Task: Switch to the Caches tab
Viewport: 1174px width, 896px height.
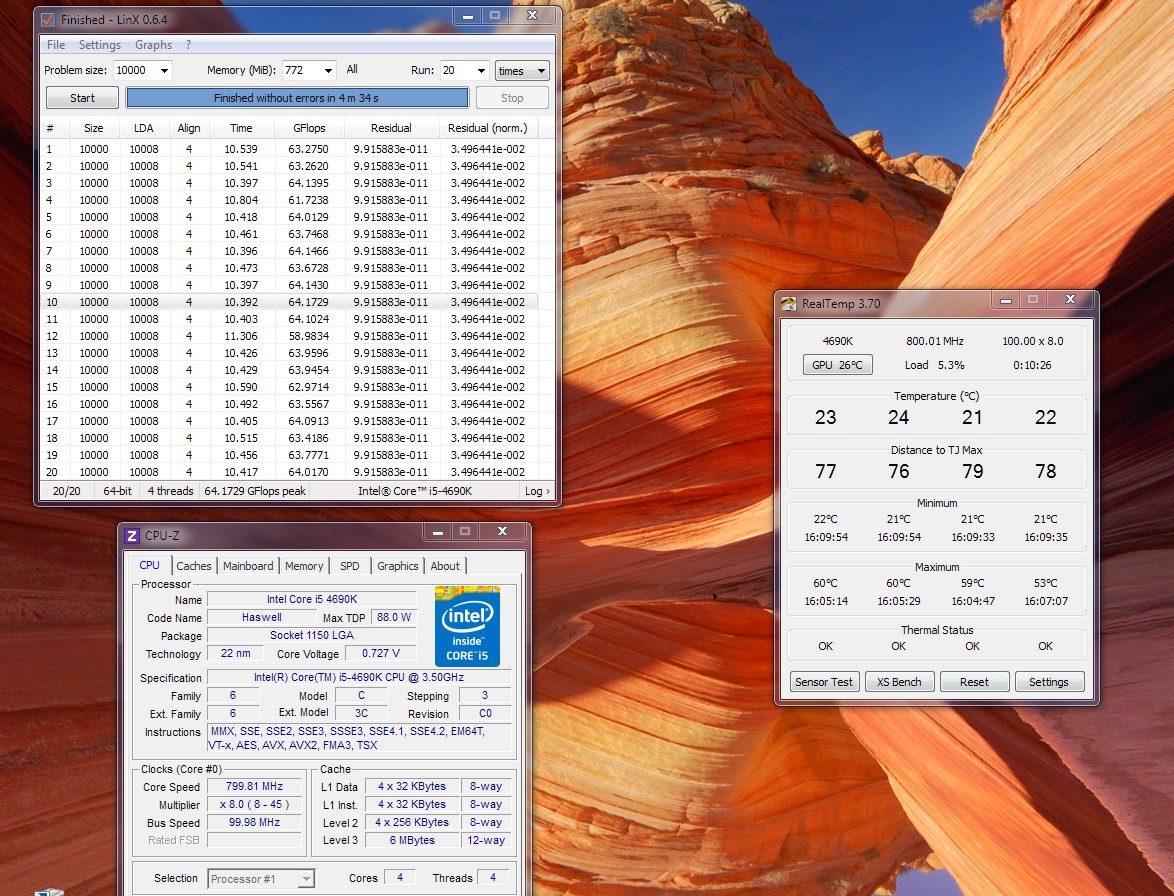Action: coord(194,566)
